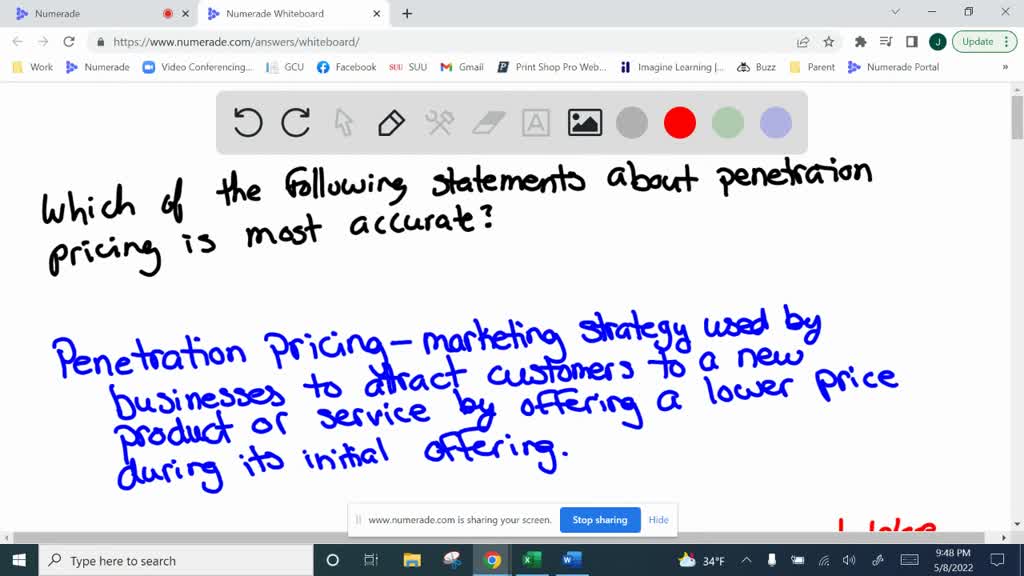Open File Explorer from the taskbar
Viewport: 1024px width, 576px height.
tap(412, 560)
